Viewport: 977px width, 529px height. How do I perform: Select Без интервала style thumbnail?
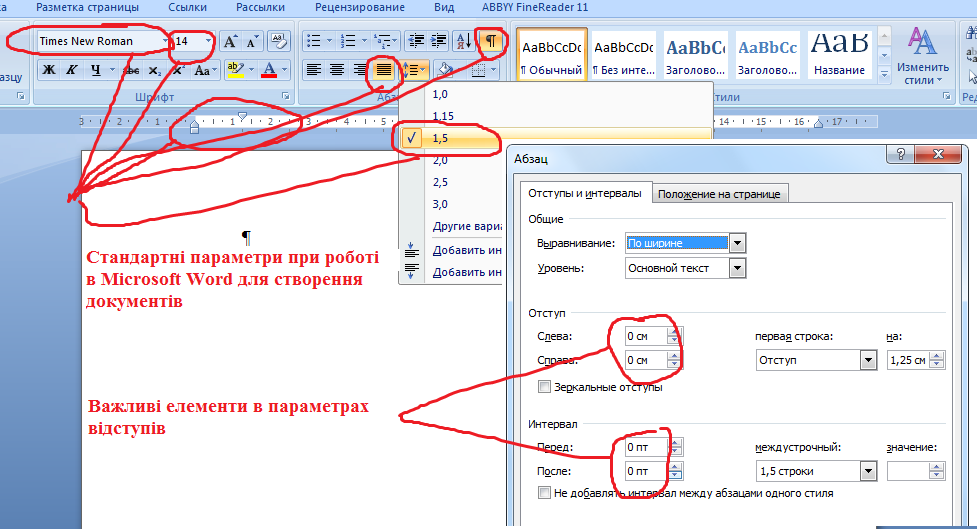[x=624, y=55]
